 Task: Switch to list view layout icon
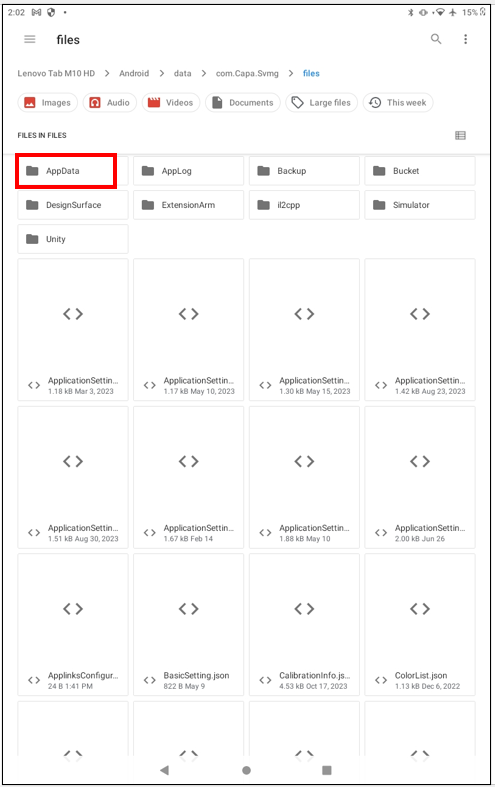(460, 135)
